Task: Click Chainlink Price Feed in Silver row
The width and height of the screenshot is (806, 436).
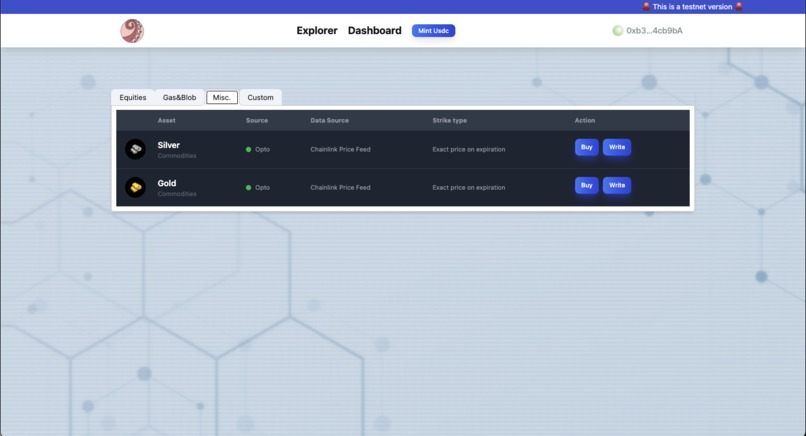Action: 340,150
